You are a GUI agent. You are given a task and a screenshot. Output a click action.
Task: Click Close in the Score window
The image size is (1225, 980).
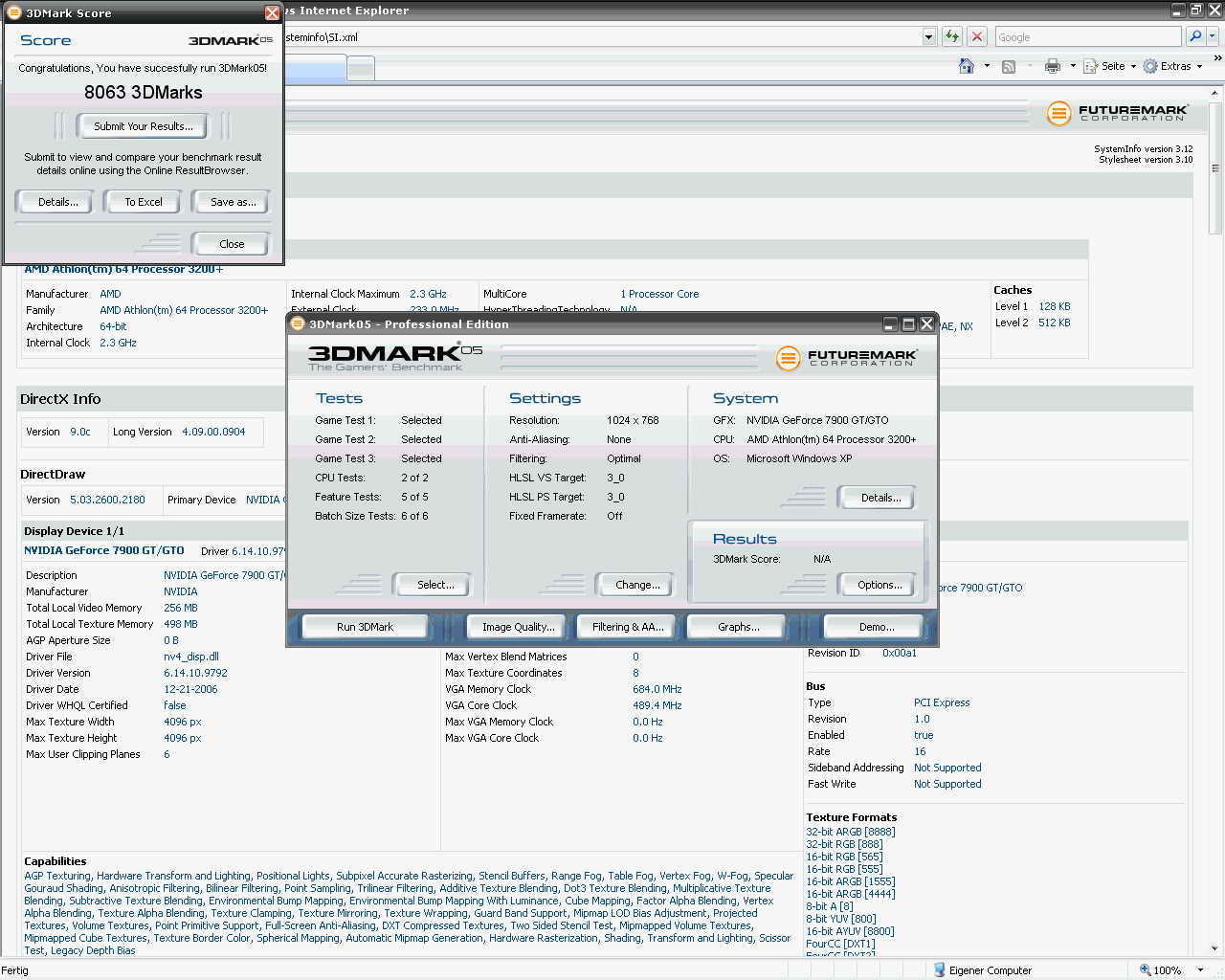[x=231, y=244]
